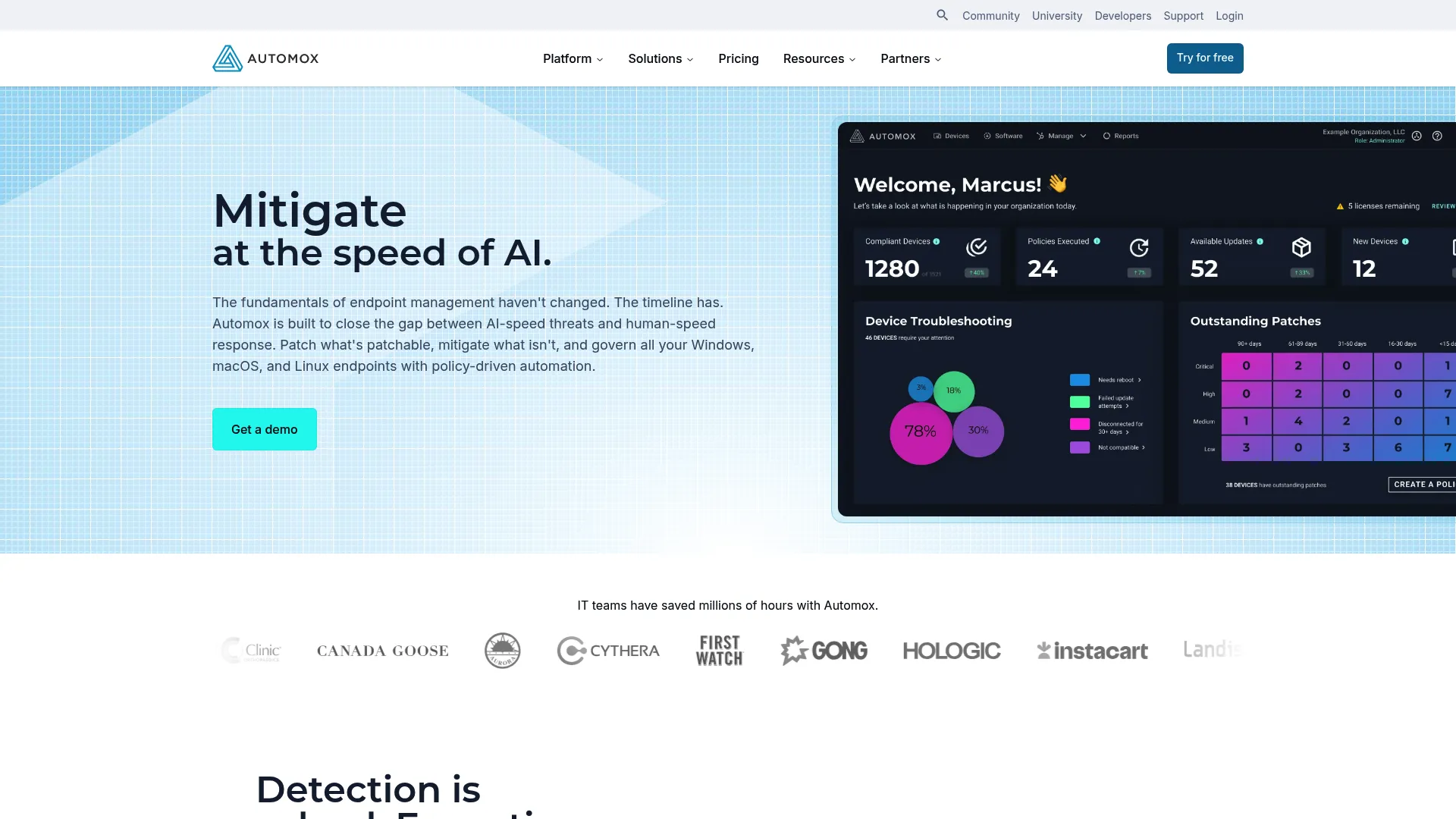Click the Login link
The image size is (1456, 819).
(x=1229, y=16)
